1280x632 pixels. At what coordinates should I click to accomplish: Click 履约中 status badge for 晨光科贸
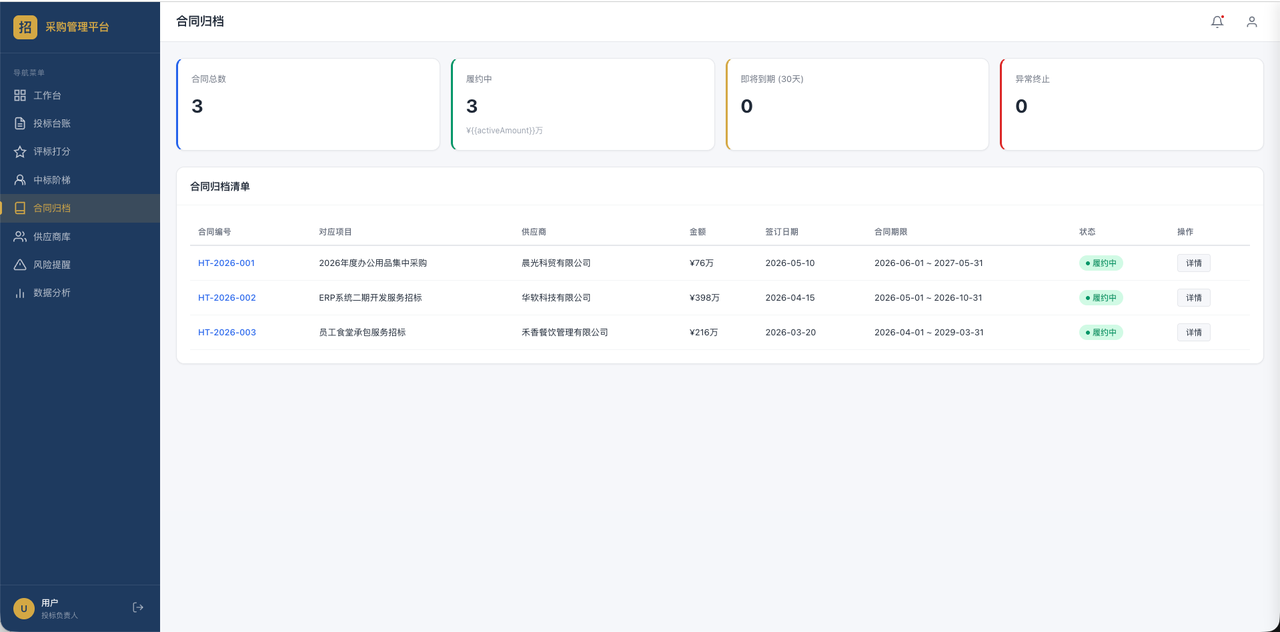pyautogui.click(x=1101, y=263)
